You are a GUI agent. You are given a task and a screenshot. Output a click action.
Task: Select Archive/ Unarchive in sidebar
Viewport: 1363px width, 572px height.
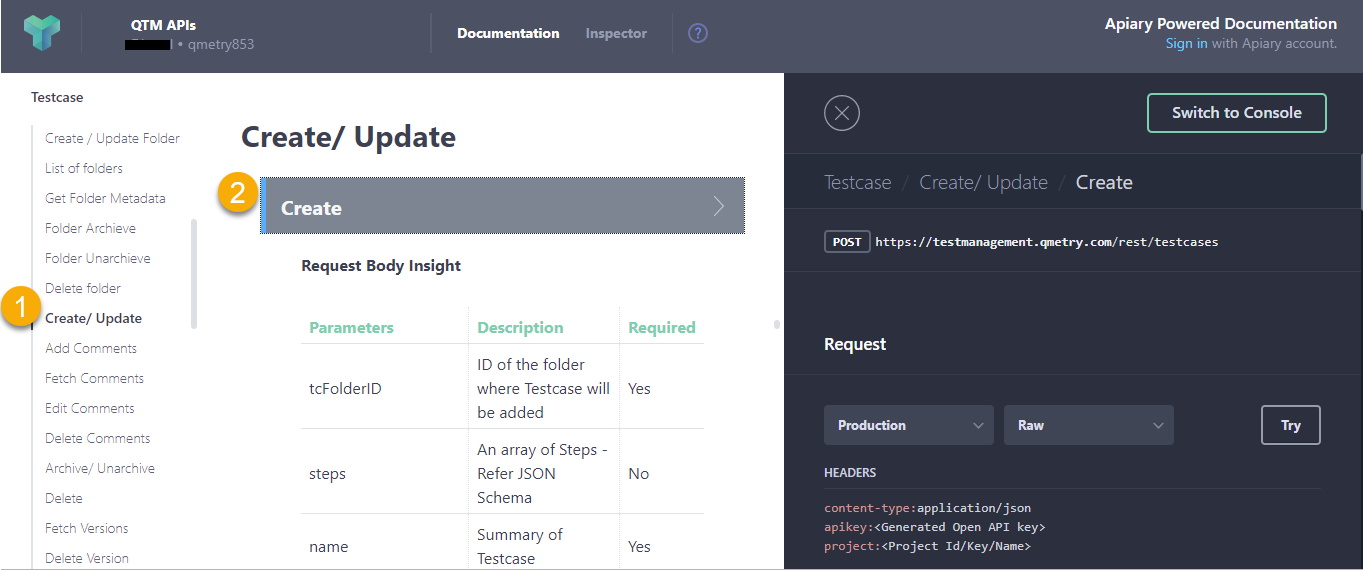[x=100, y=468]
